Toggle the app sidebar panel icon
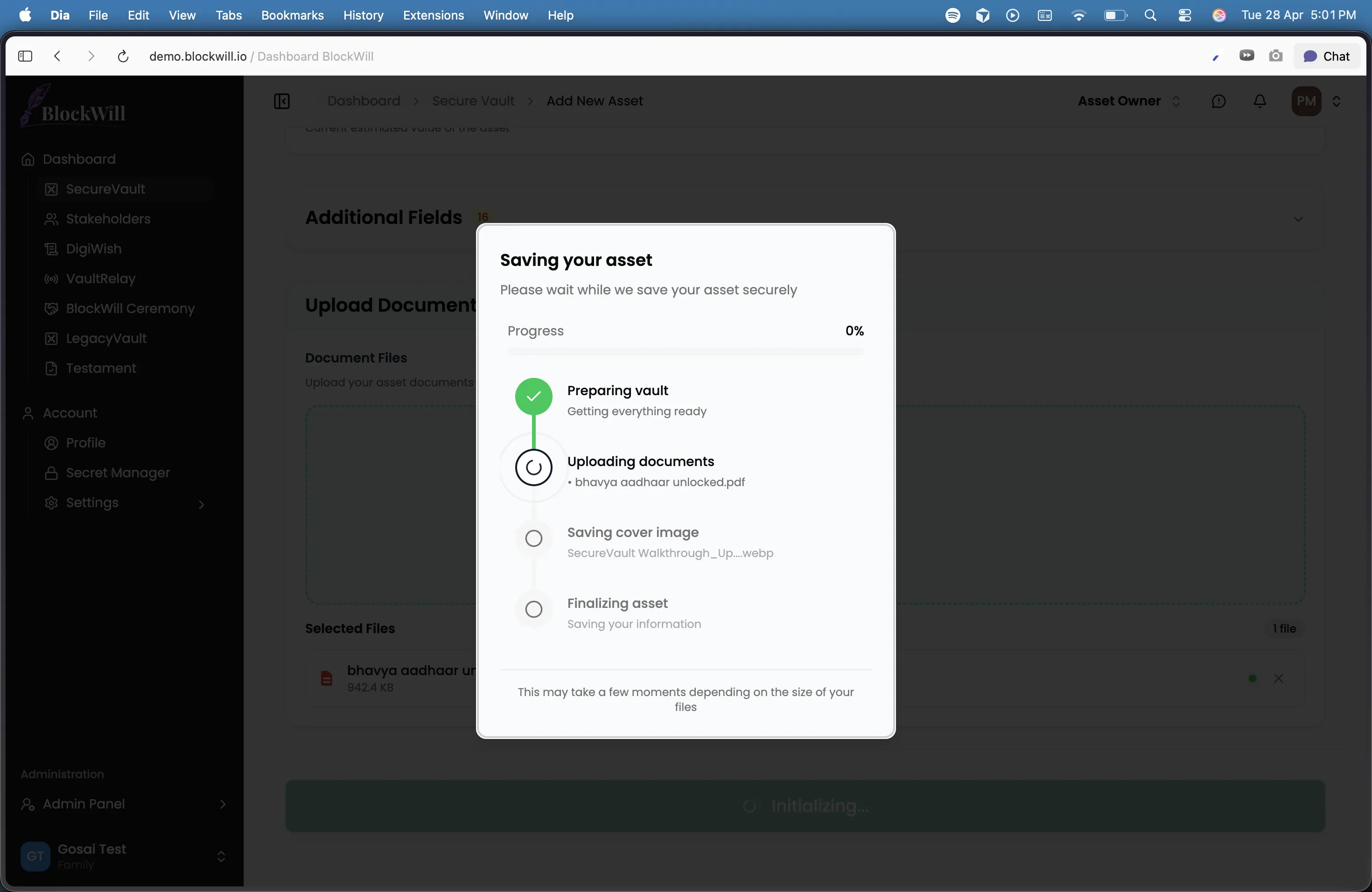1372x892 pixels. click(281, 101)
